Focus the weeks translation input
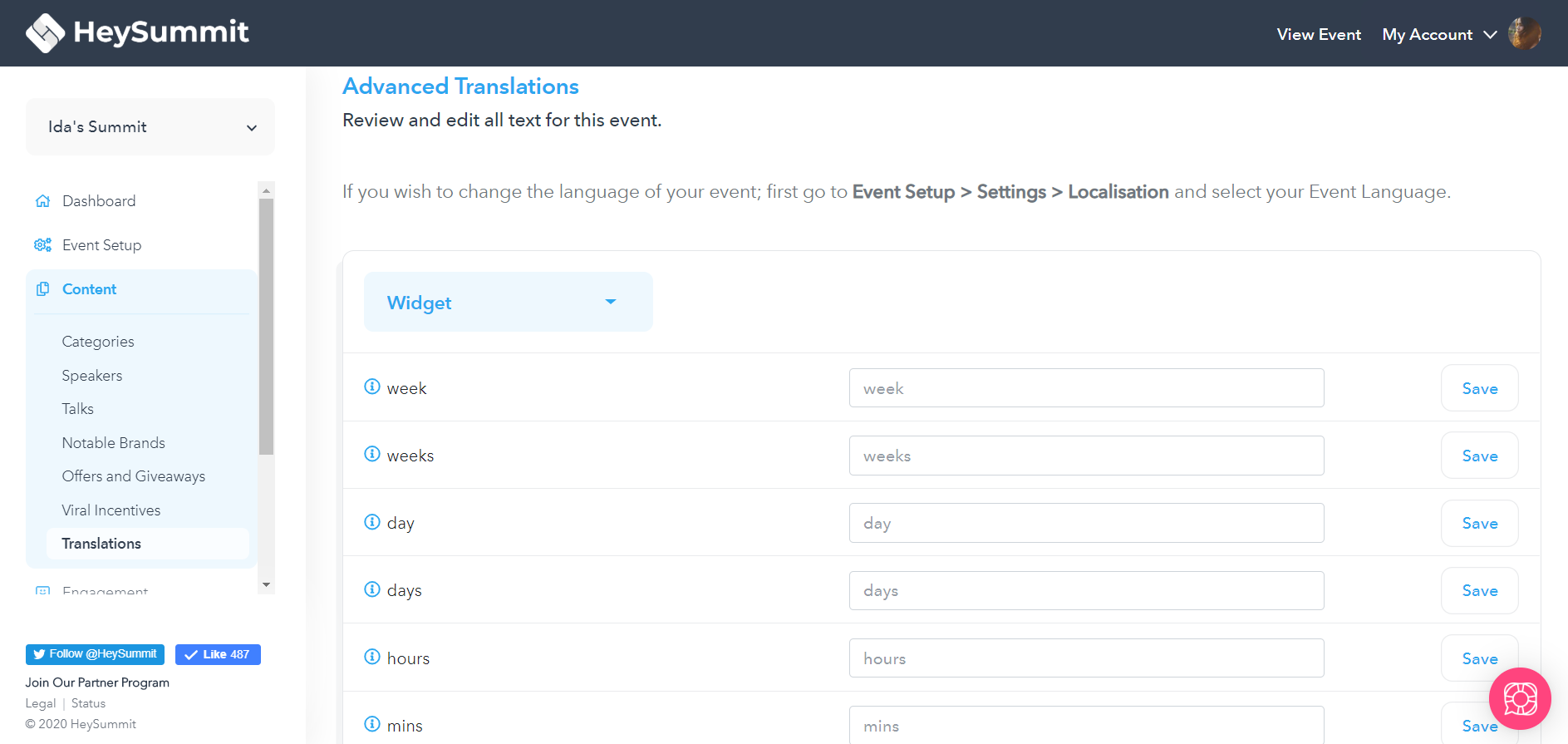This screenshot has width=1568, height=744. [x=1086, y=456]
